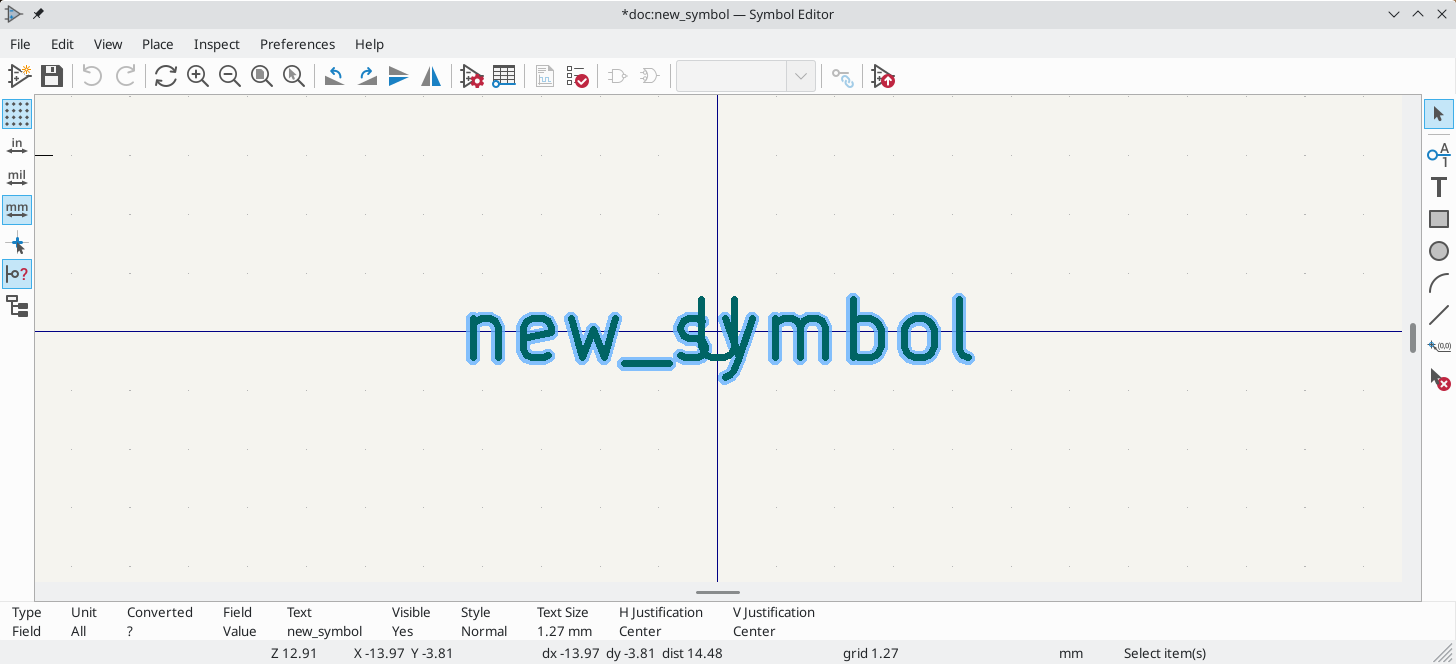The height and width of the screenshot is (664, 1456).
Task: Open the Place menu
Action: (x=157, y=44)
